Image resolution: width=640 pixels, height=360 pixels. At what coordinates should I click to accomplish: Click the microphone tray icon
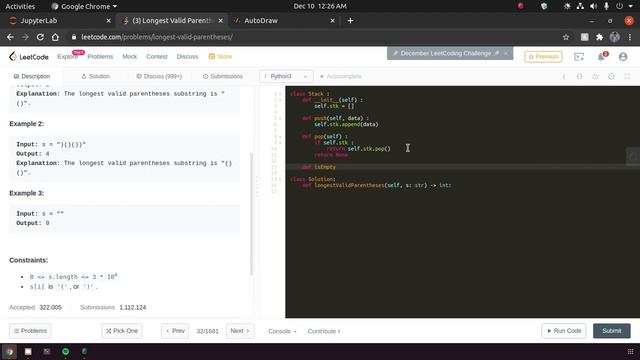(607, 6)
